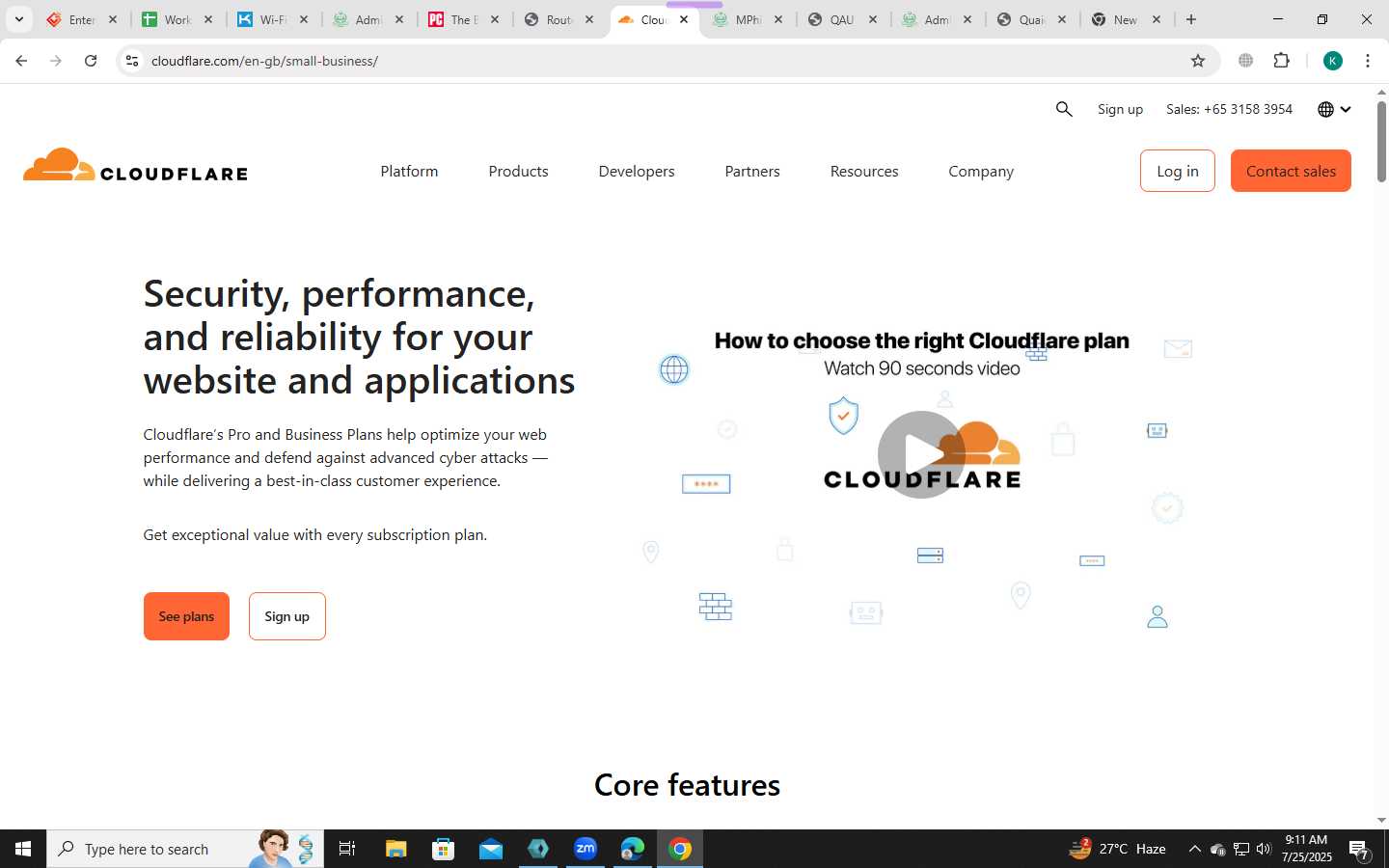Open File Explorer from taskbar
1389x868 pixels.
(395, 849)
